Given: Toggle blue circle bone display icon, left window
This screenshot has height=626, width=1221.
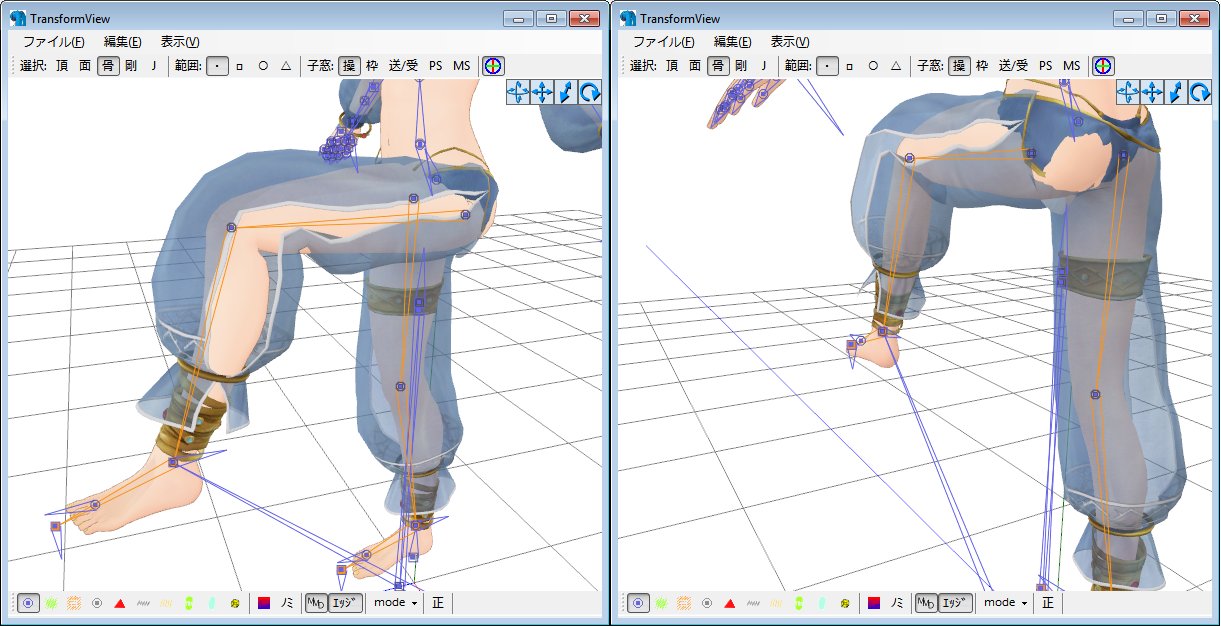Looking at the screenshot, I should click(28, 603).
